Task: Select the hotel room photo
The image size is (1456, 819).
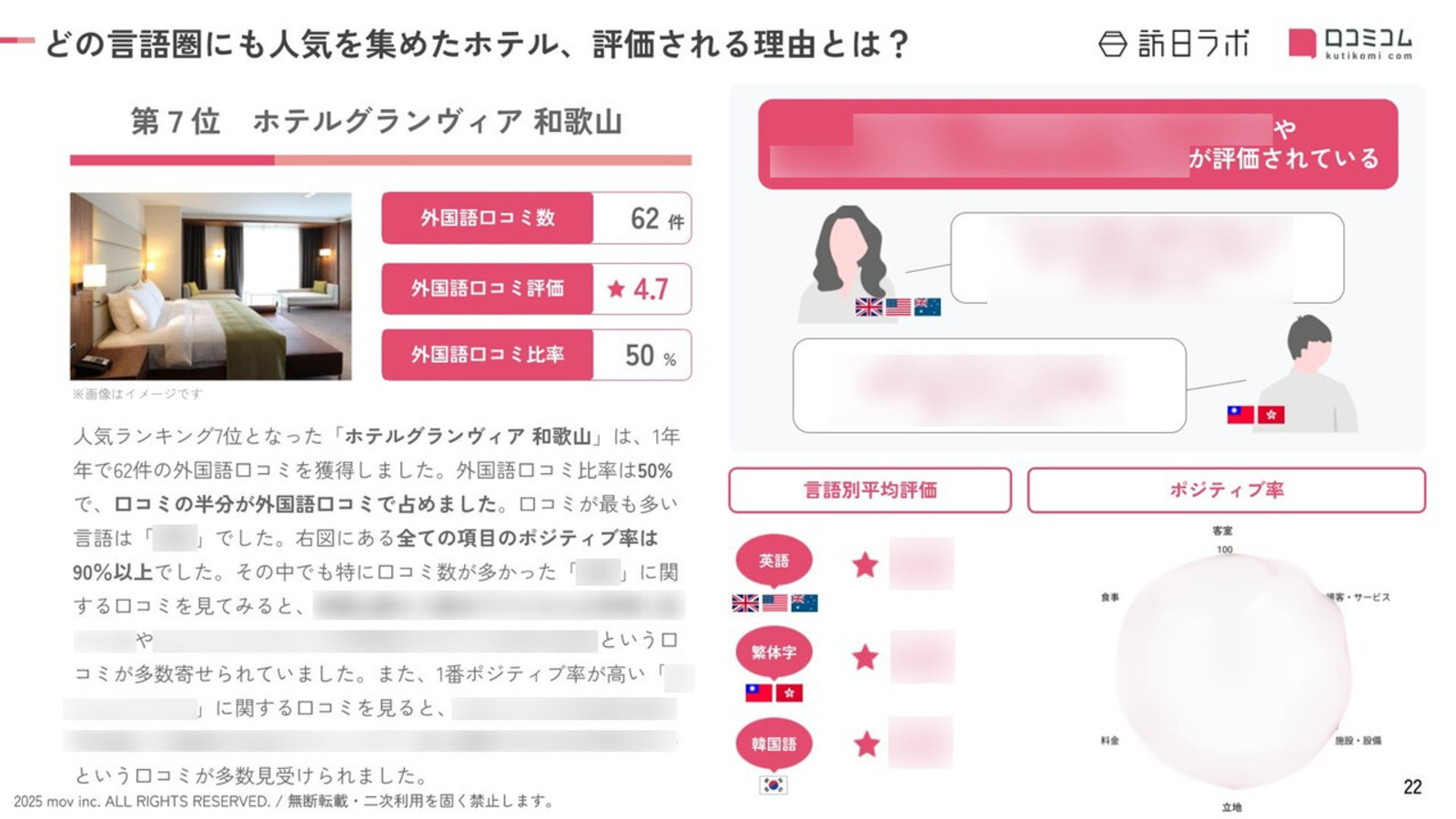Action: coord(211,286)
